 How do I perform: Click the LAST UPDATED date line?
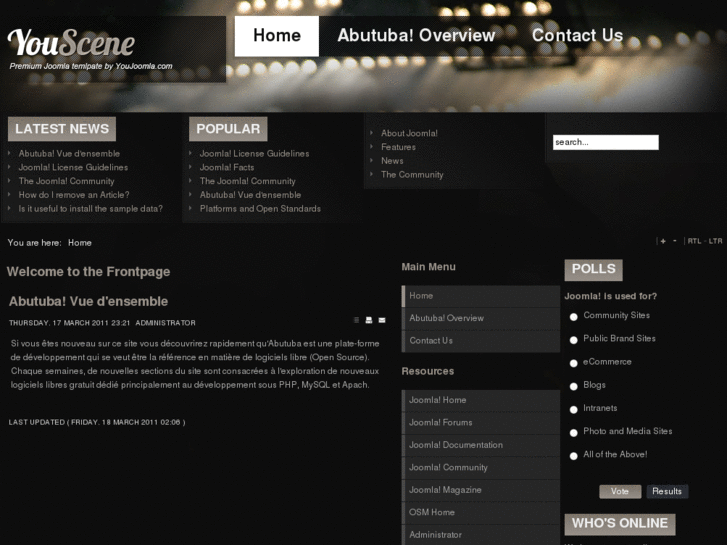(97, 422)
